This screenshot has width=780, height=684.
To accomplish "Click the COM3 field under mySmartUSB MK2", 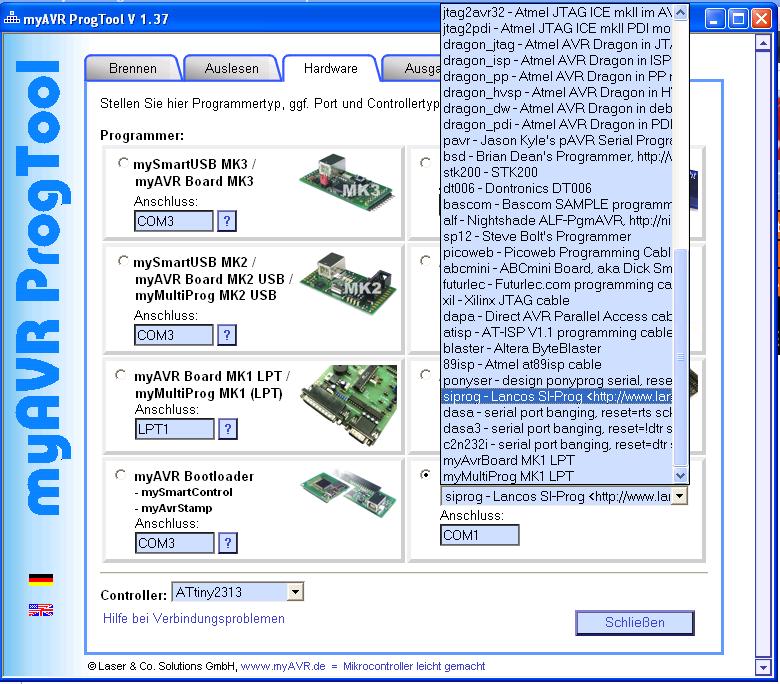I will [x=174, y=335].
